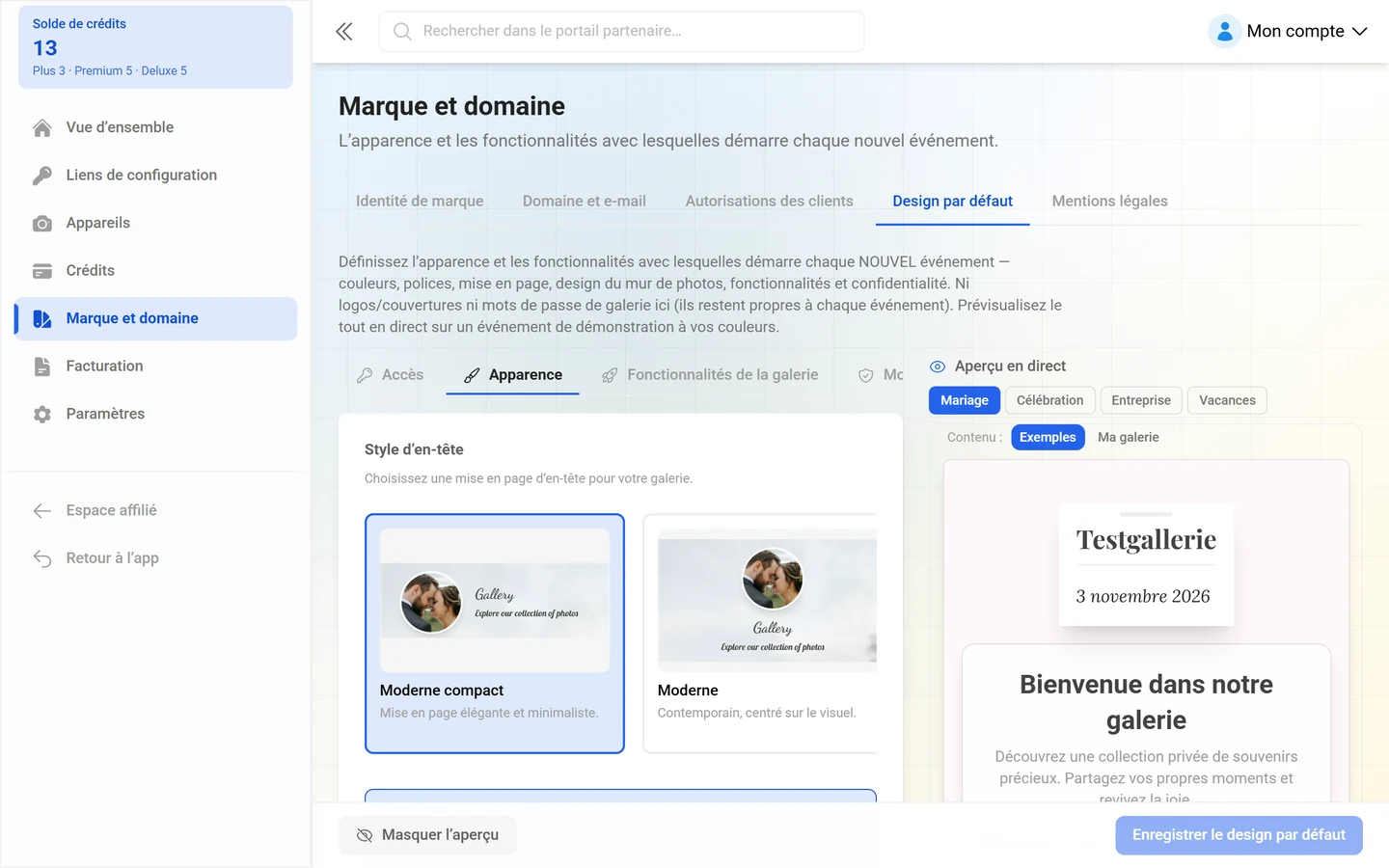The width and height of the screenshot is (1389, 868).
Task: Switch to the Design par défaut tab
Action: [953, 201]
